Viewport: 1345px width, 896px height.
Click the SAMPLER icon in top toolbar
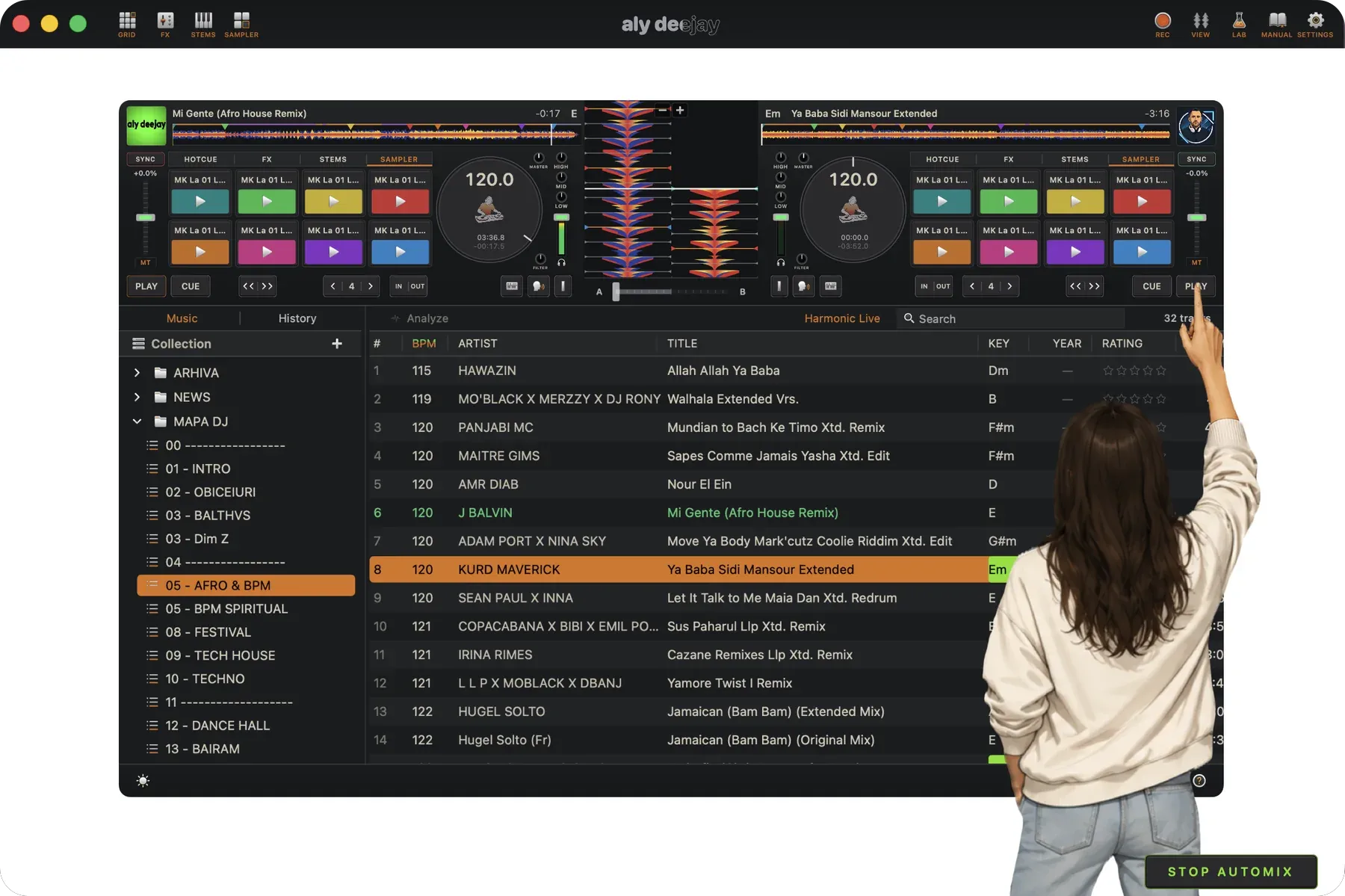(x=241, y=24)
